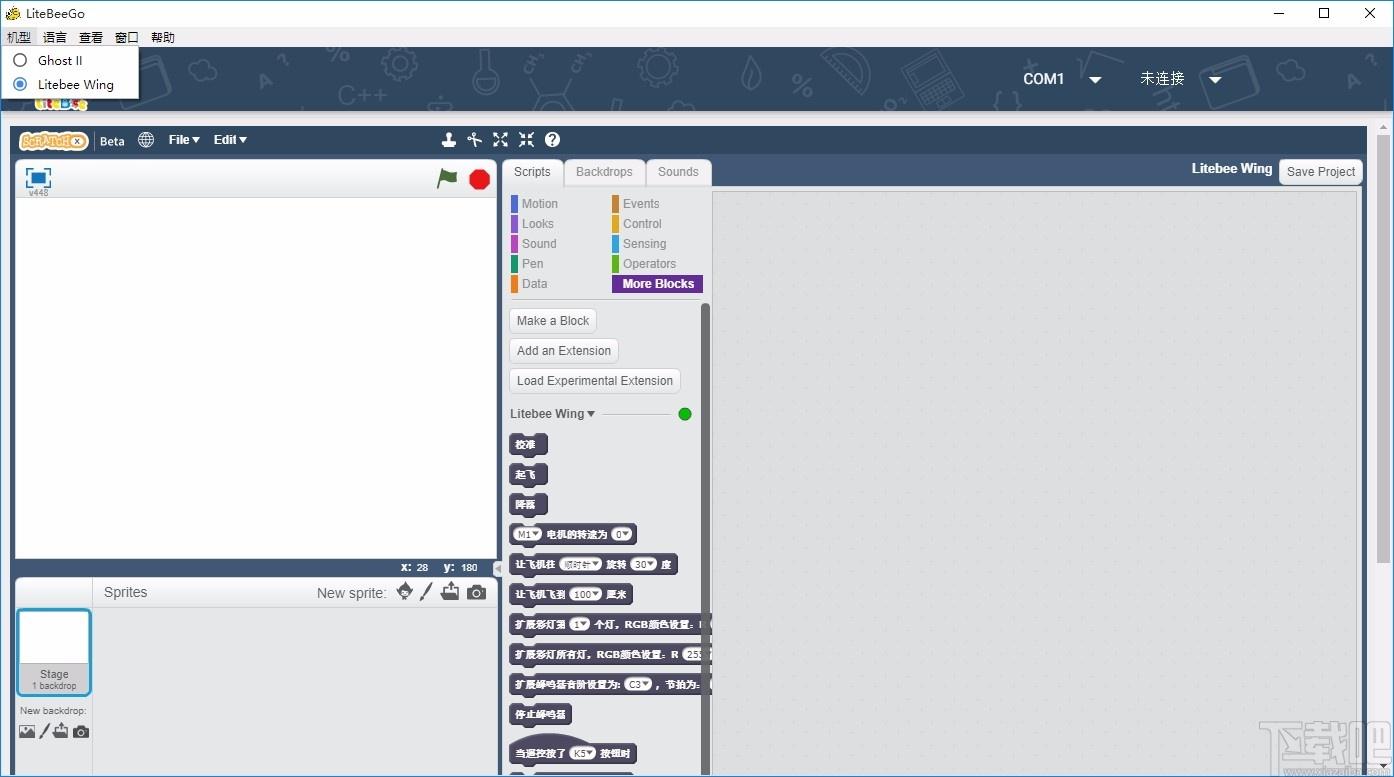Open the 机型 menu
This screenshot has height=777, width=1394.
(19, 37)
